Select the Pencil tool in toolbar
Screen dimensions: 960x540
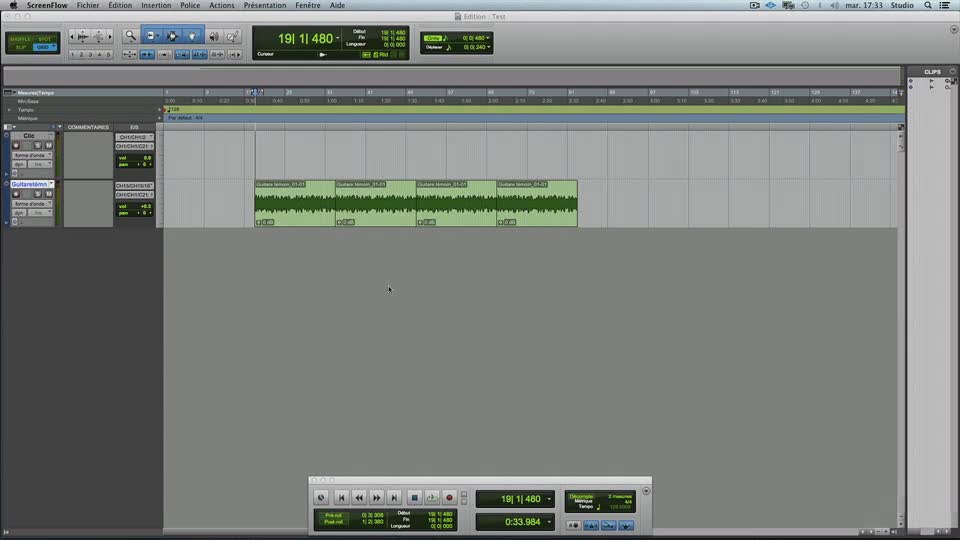pos(232,36)
